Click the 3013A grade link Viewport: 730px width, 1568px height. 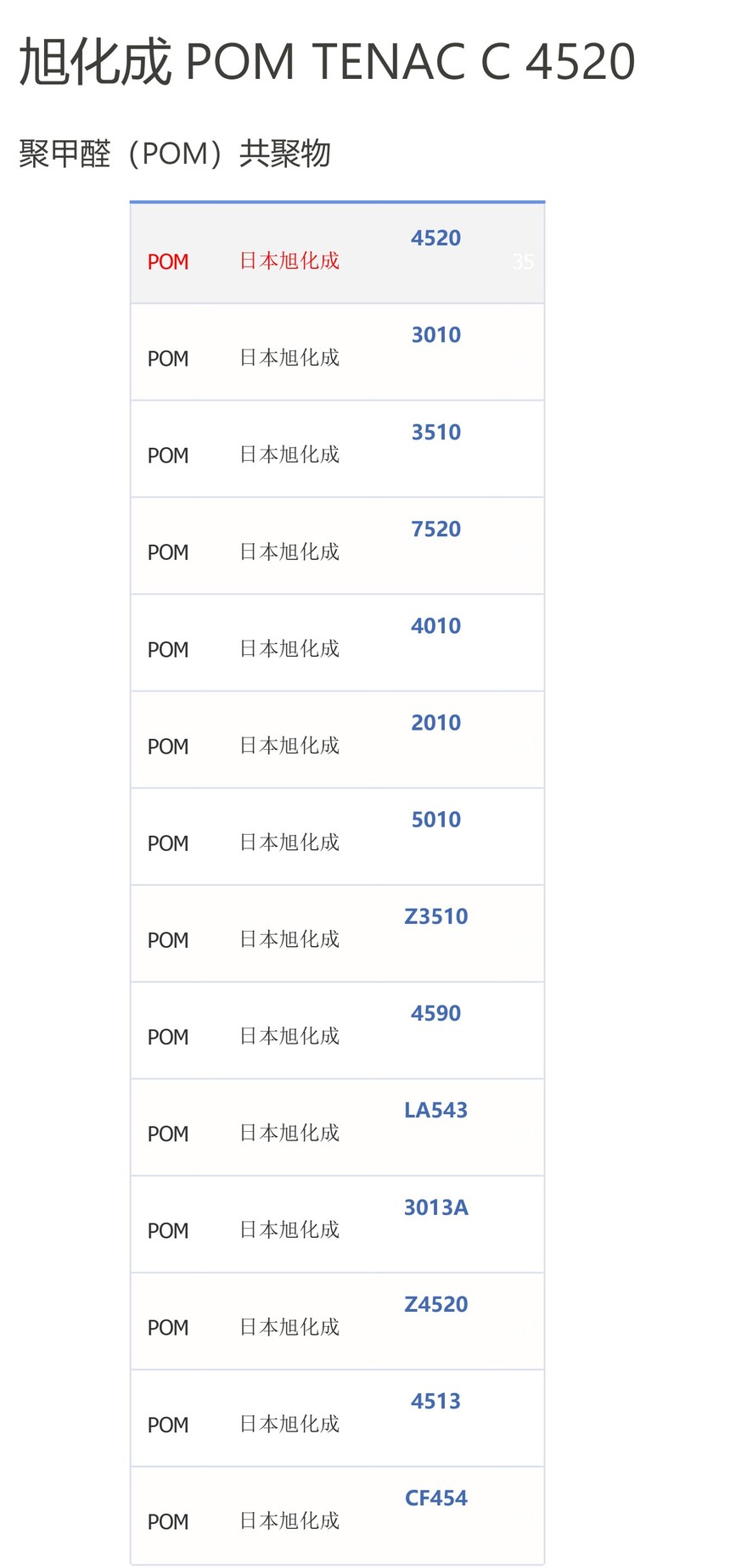coord(435,1207)
